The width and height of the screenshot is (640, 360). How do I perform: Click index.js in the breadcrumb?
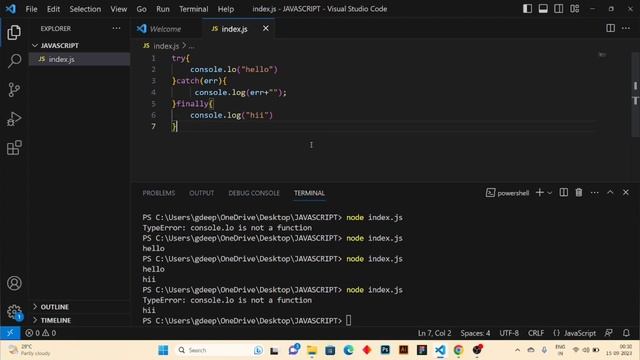coord(166,46)
